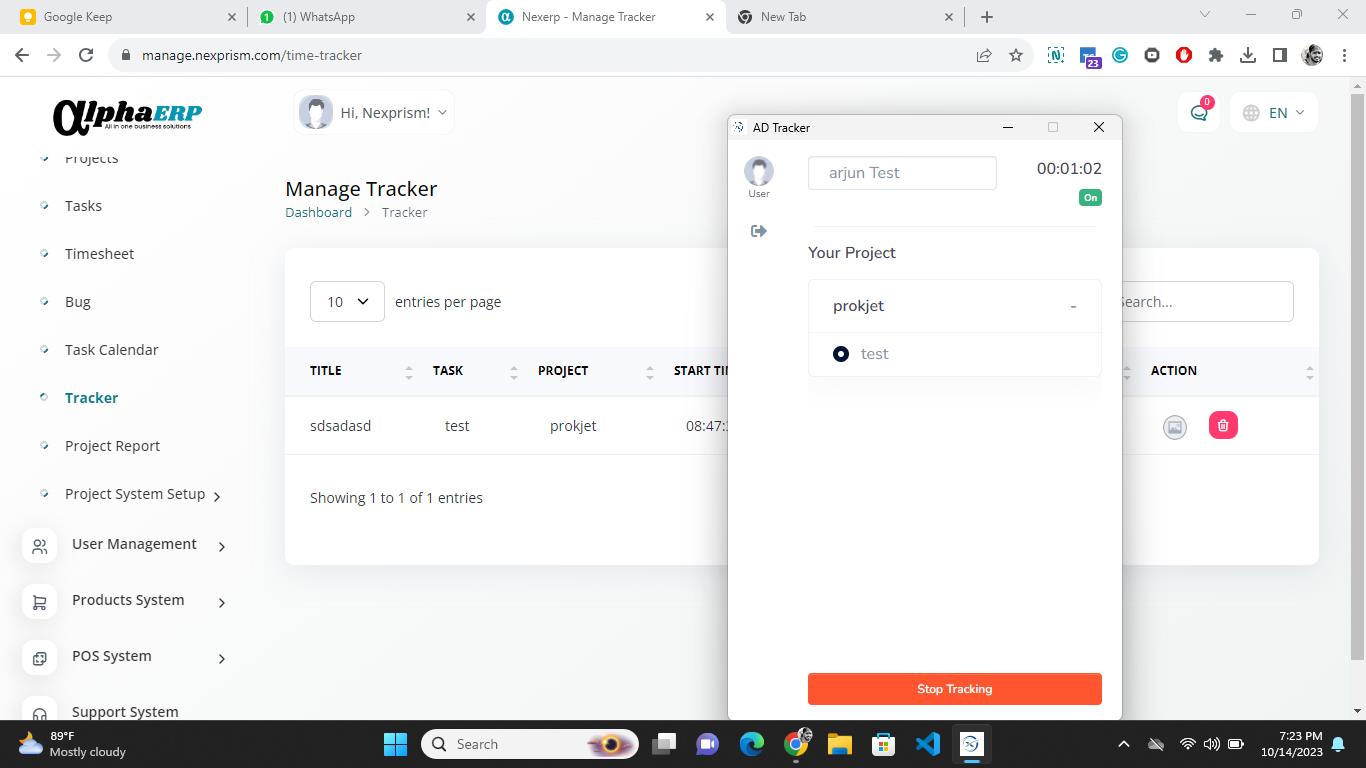Follow the Dashboard breadcrumb link
Viewport: 1366px width, 768px height.
(318, 212)
